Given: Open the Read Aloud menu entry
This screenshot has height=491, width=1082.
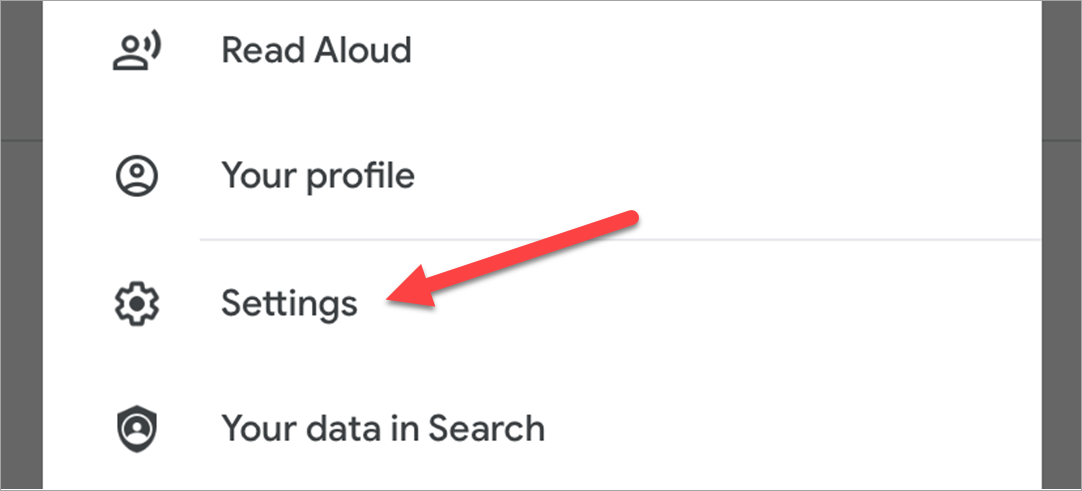Looking at the screenshot, I should [x=316, y=50].
